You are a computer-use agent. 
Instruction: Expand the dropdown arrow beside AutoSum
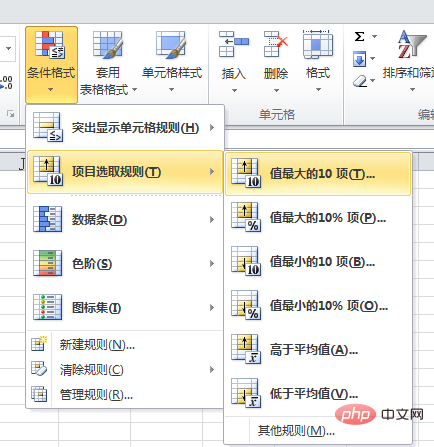[x=374, y=36]
